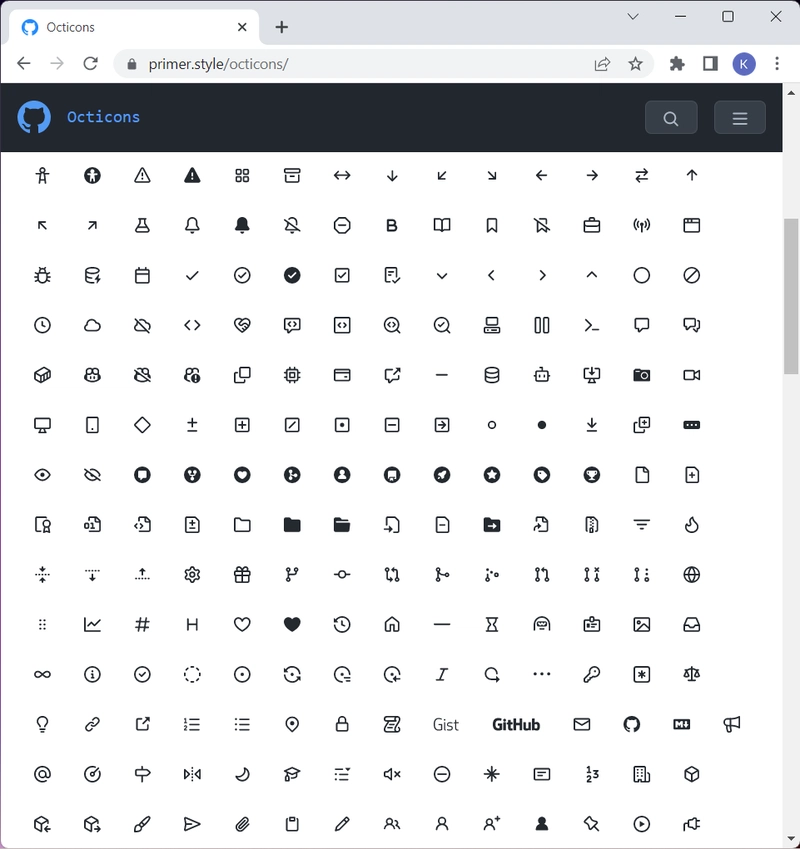Choose the CPU chip icon
The image size is (800, 849).
click(x=292, y=375)
